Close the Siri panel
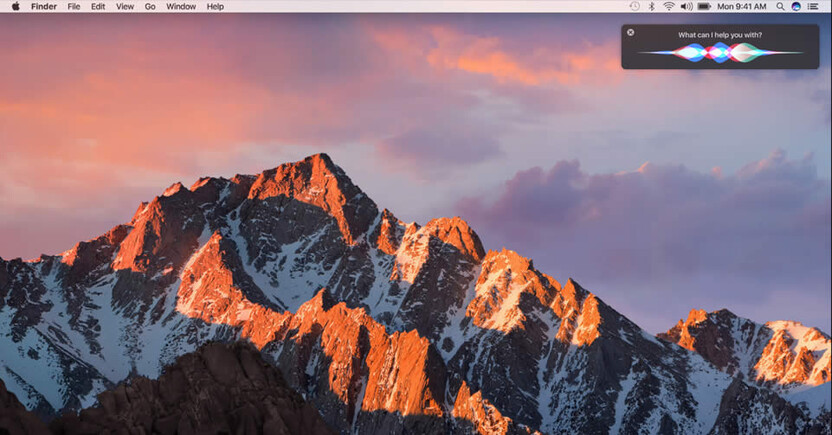Viewport: 832px width, 435px height. (630, 32)
